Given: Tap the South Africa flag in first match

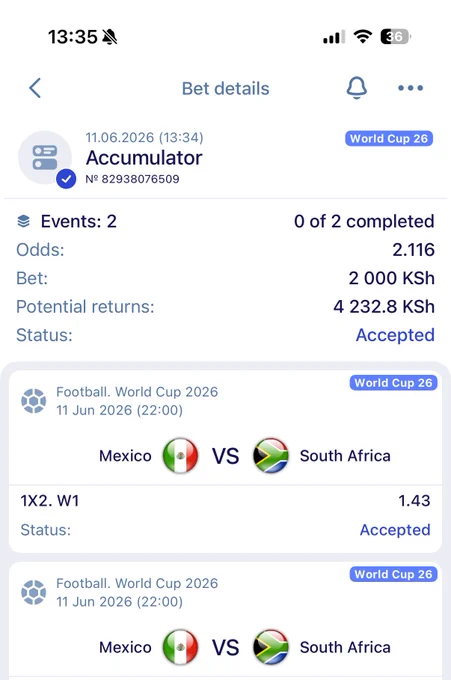Looking at the screenshot, I should [x=271, y=456].
